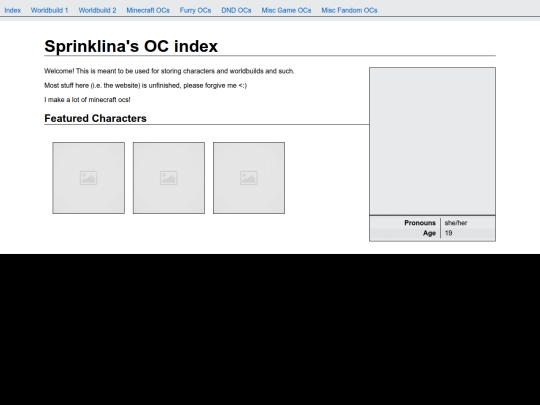Click the Featured Characters heading
This screenshot has width=540, height=405.
point(95,118)
